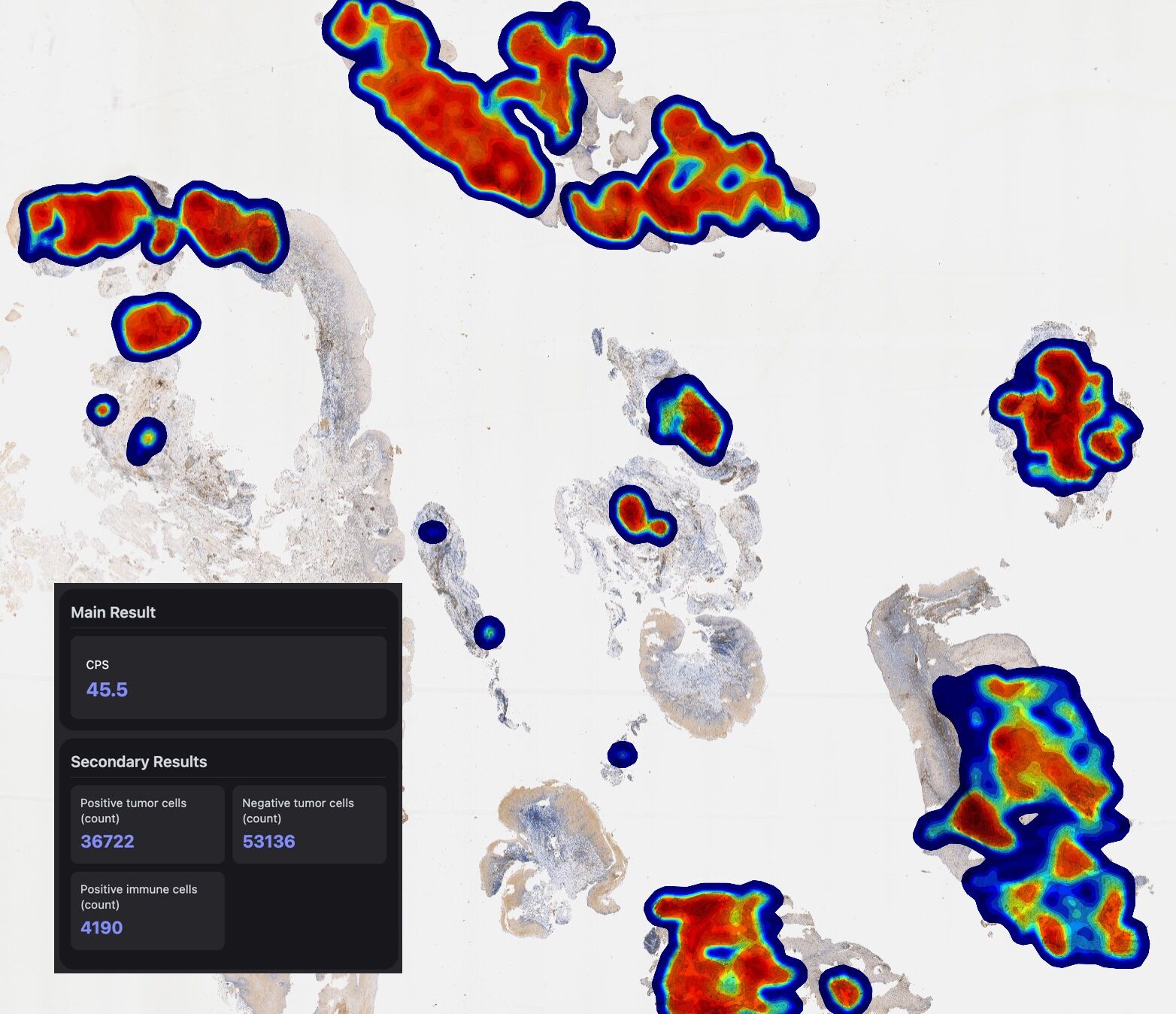This screenshot has width=1176, height=1014.
Task: Click the negative tumor cell count 53136
Action: tap(268, 842)
